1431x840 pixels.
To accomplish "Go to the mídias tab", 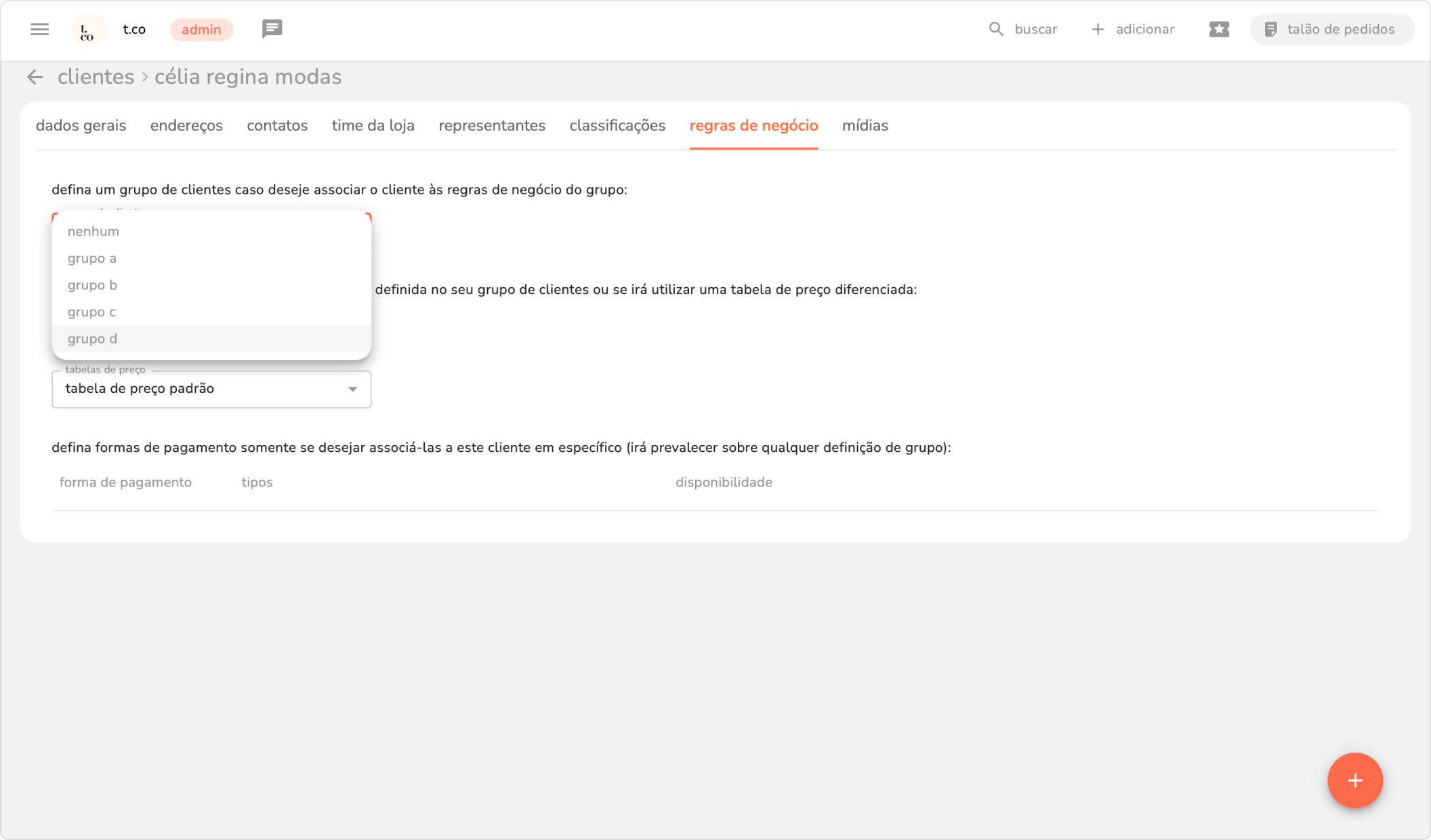I will (x=865, y=126).
